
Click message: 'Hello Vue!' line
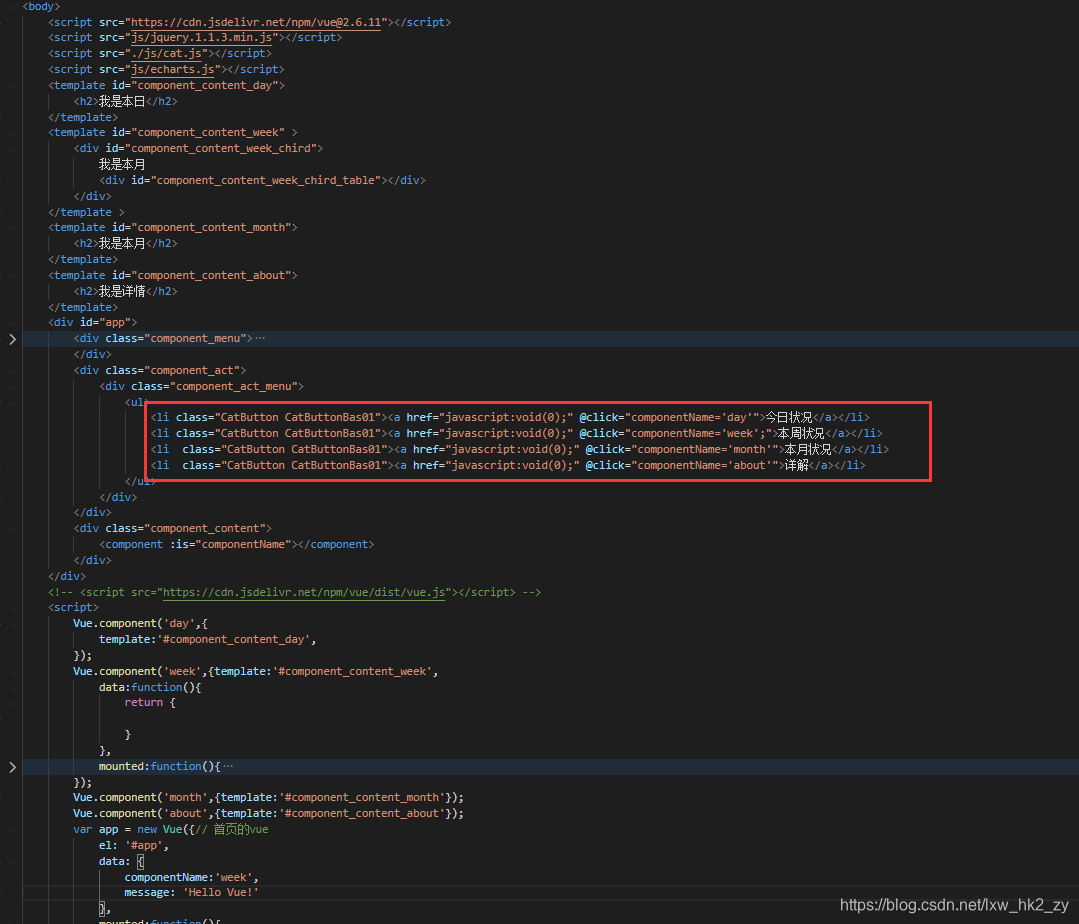[x=191, y=892]
